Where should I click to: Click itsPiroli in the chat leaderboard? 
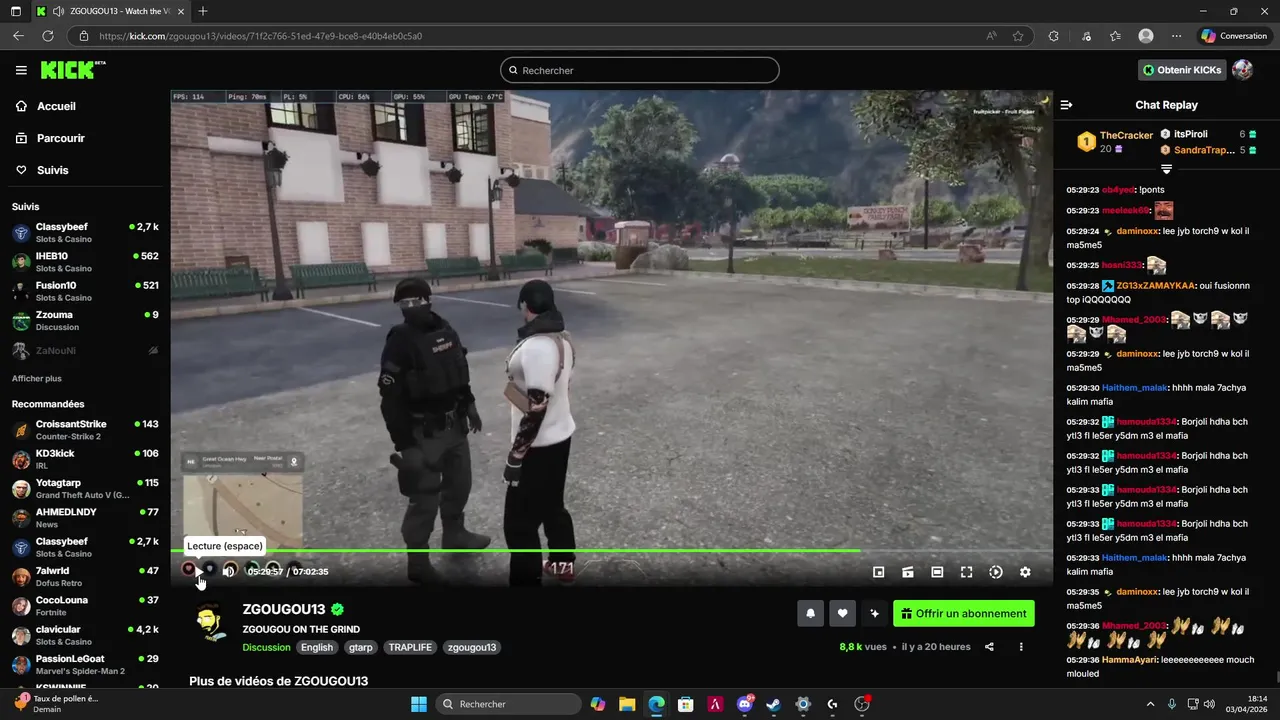1191,134
